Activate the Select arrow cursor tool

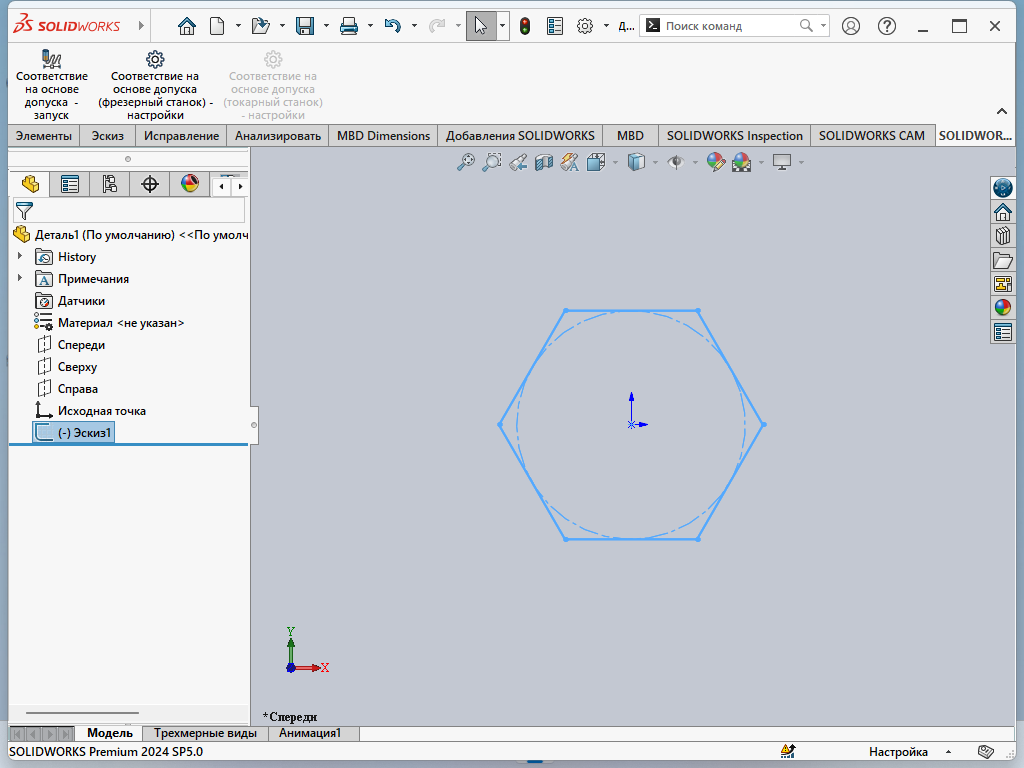click(481, 26)
